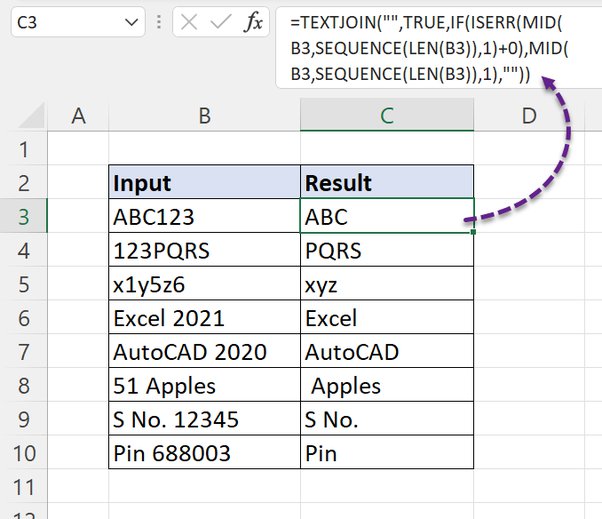This screenshot has height=519, width=602.
Task: Select cell containing Excel 2021
Action: click(205, 317)
